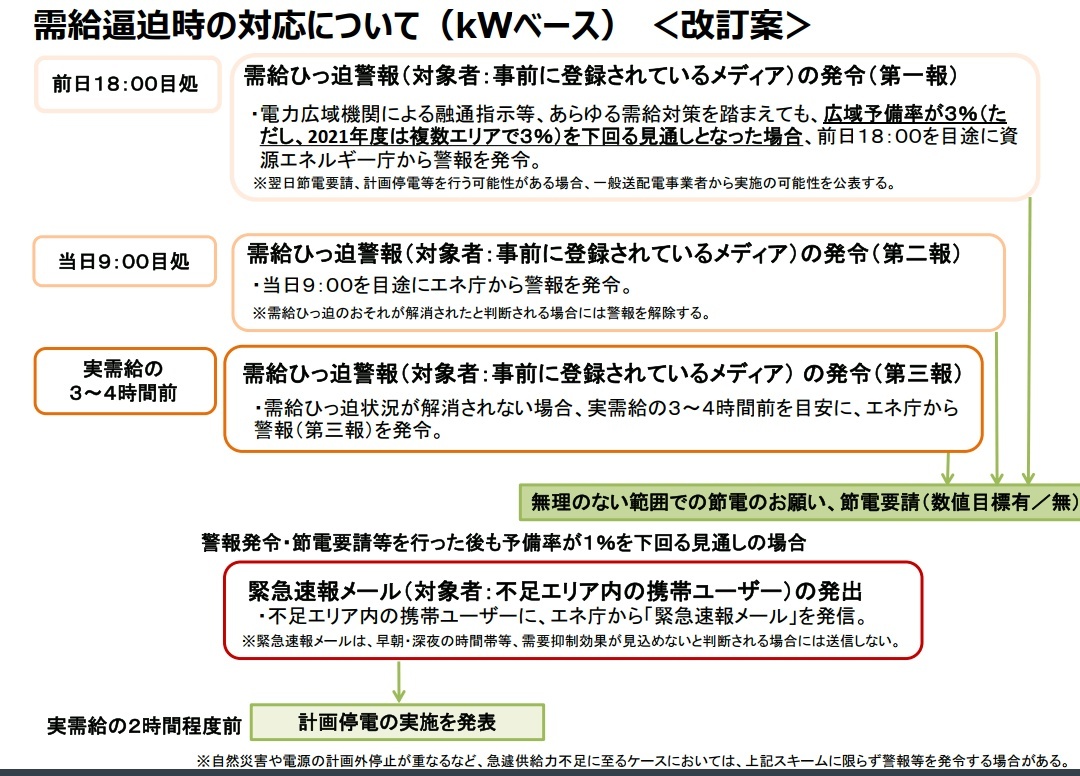The width and height of the screenshot is (1080, 776).
Task: Click the green 計画停電の実施を発表 box
Action: coord(397,721)
